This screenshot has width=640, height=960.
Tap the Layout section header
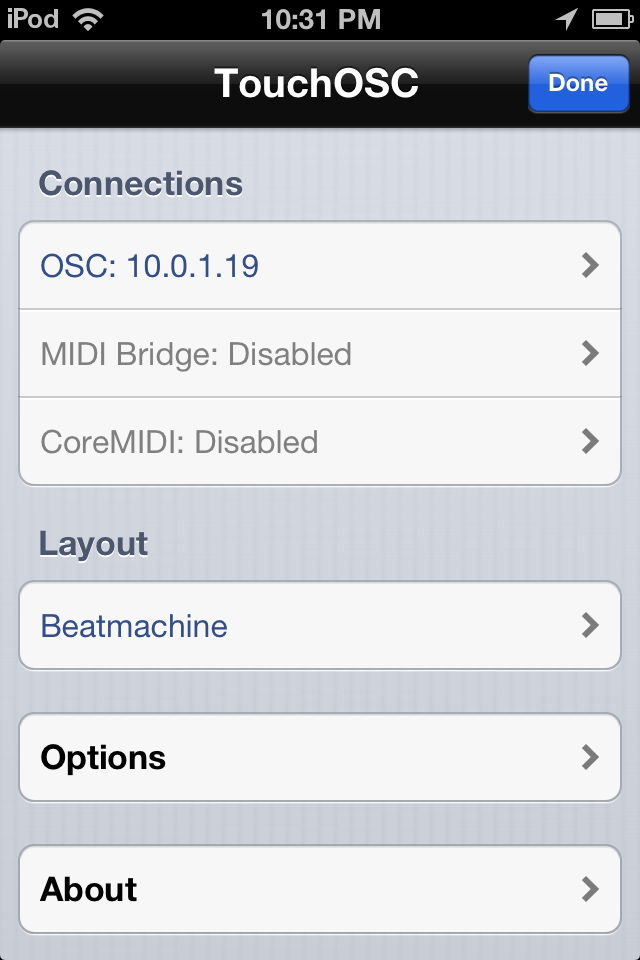(x=93, y=544)
